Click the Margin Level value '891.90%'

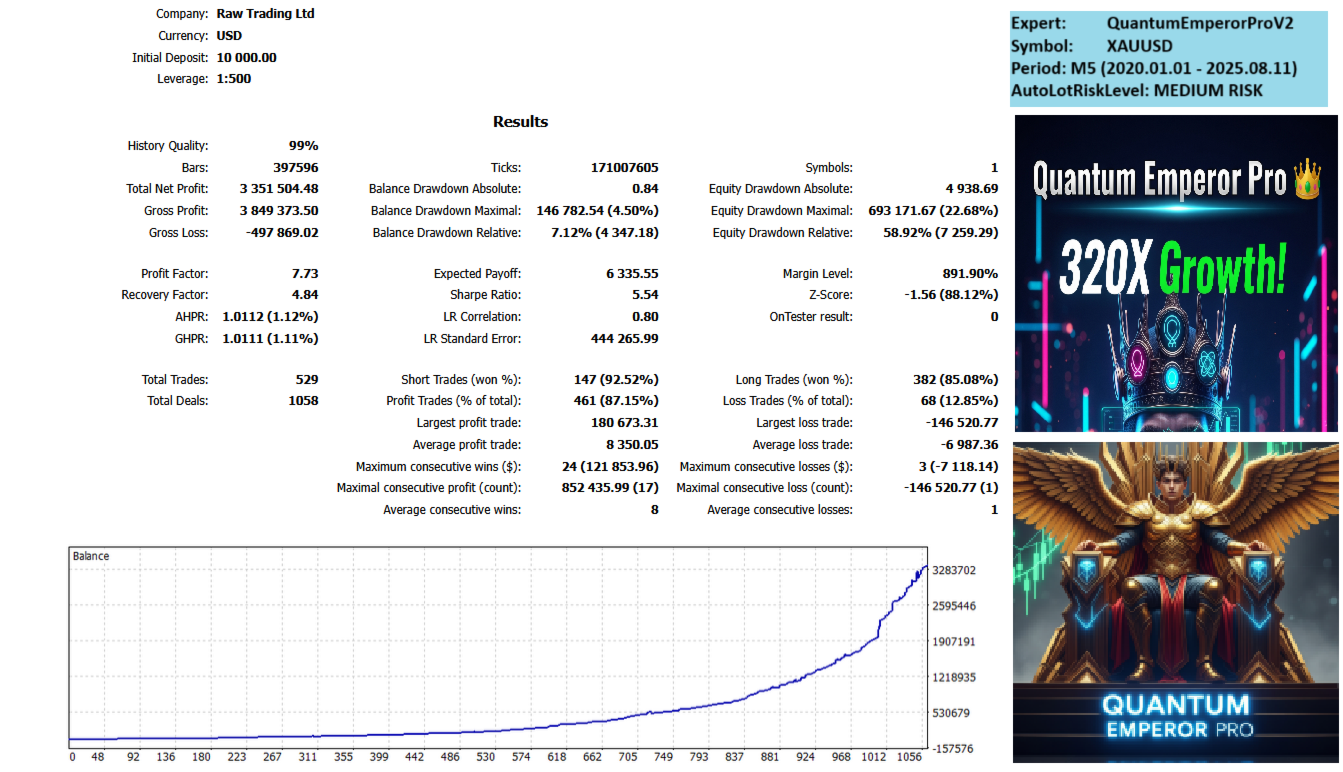[x=970, y=274]
